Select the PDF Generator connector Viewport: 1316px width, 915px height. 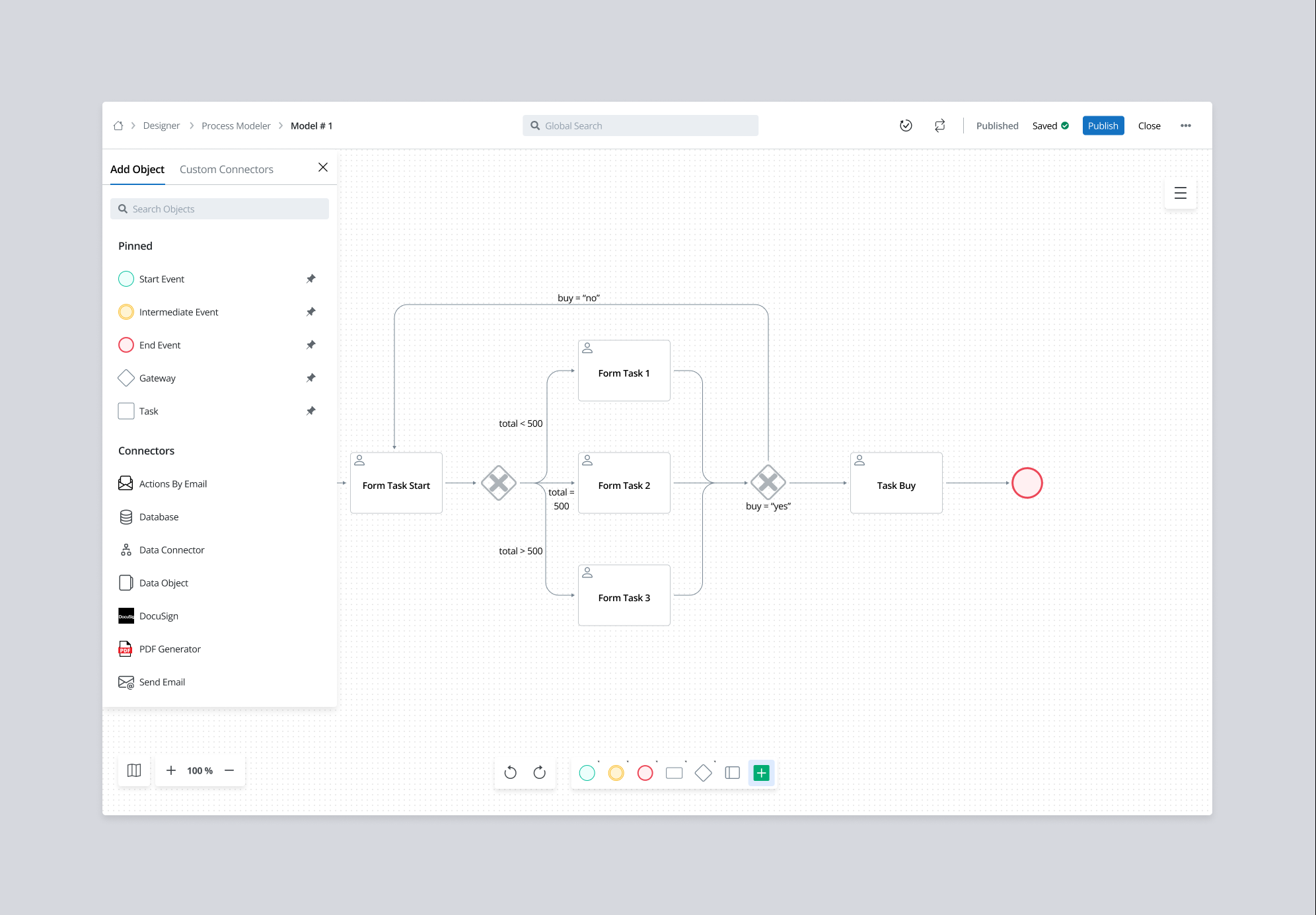[x=170, y=649]
